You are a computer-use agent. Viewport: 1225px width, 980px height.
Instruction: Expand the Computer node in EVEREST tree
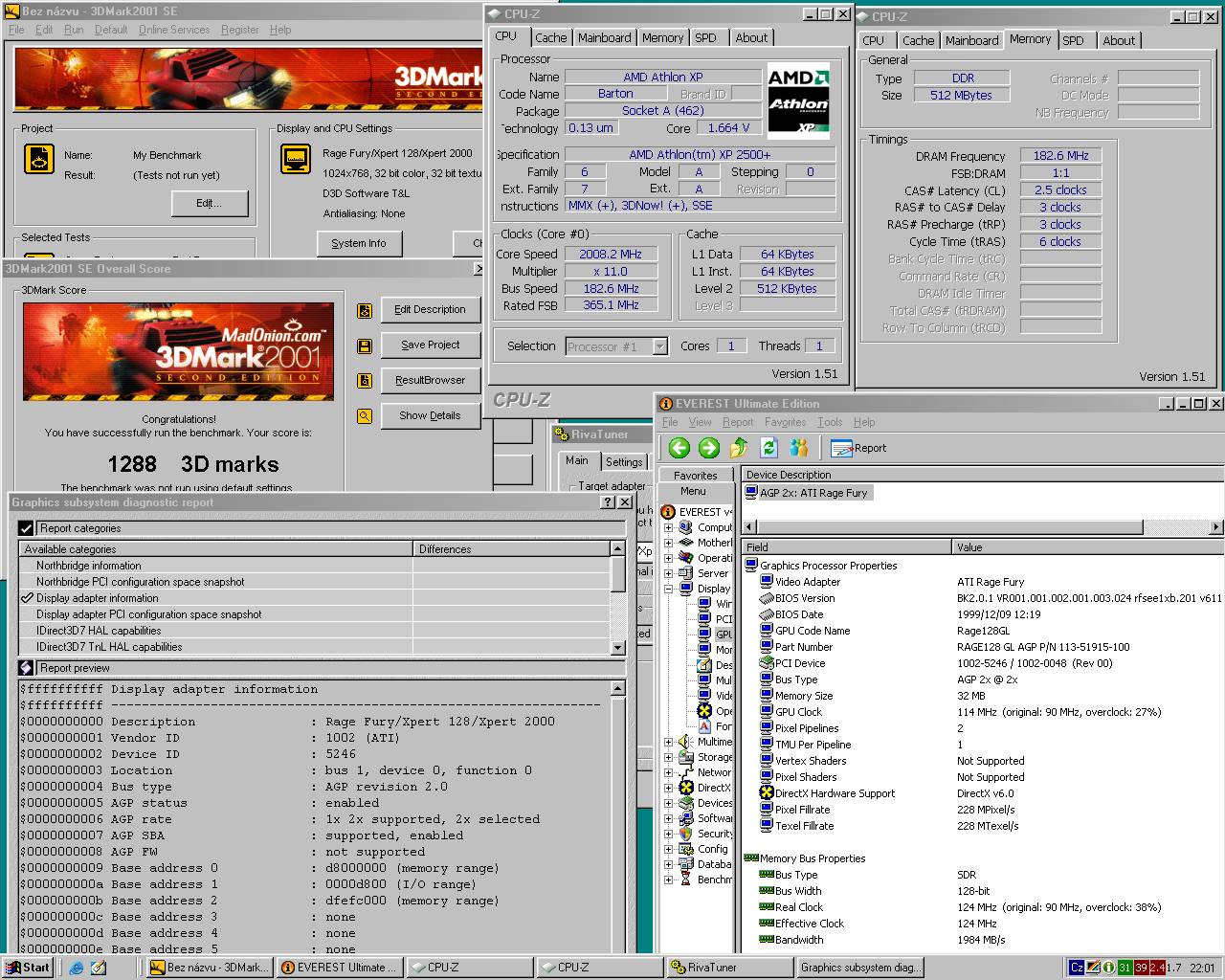[x=668, y=527]
